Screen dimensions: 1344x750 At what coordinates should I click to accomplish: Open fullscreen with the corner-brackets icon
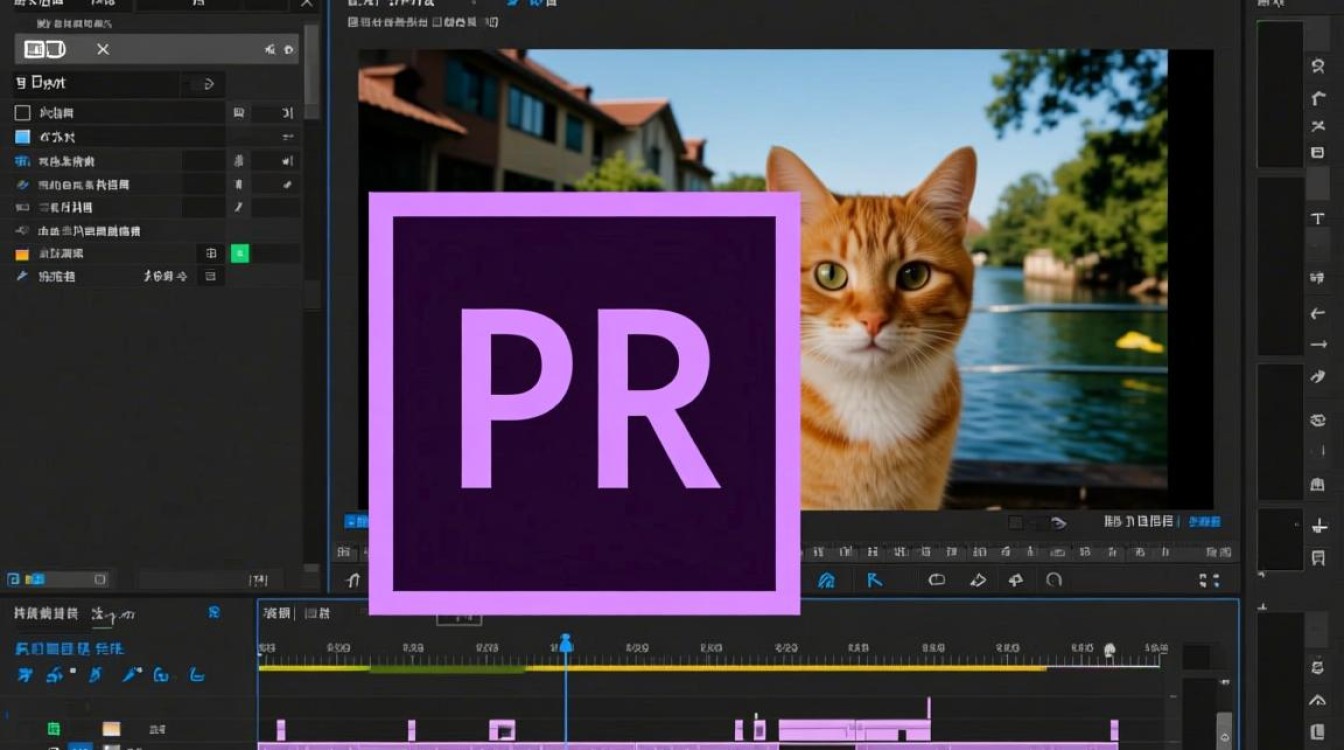click(1209, 580)
